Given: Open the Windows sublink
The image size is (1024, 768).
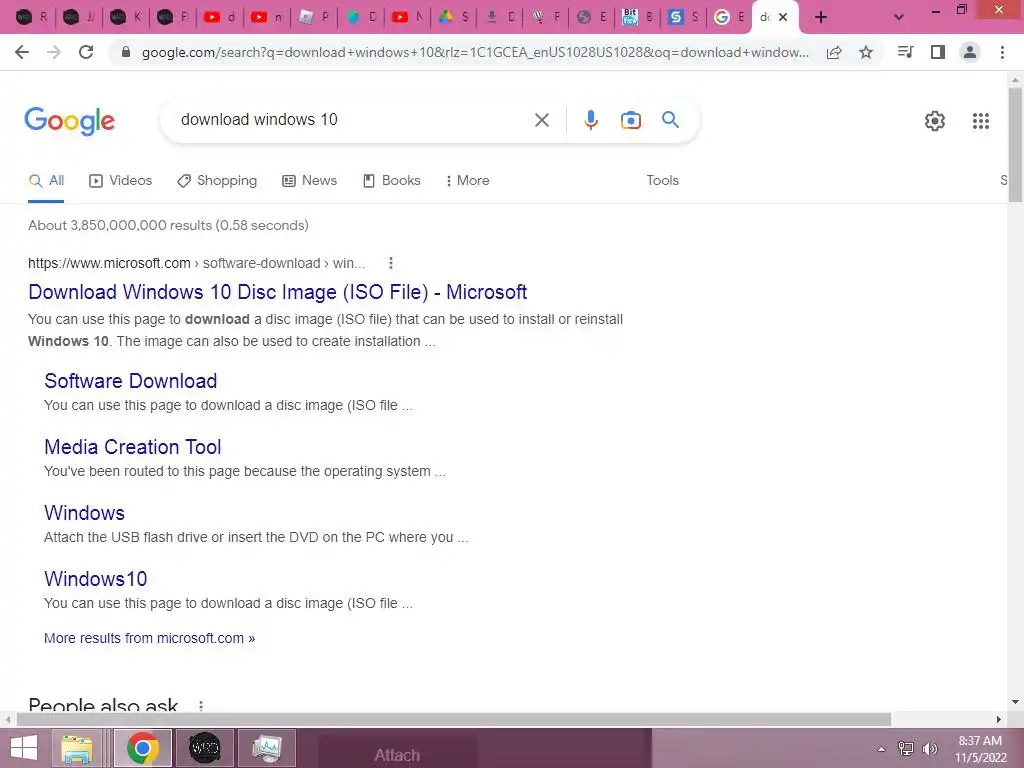Looking at the screenshot, I should click(x=84, y=513).
